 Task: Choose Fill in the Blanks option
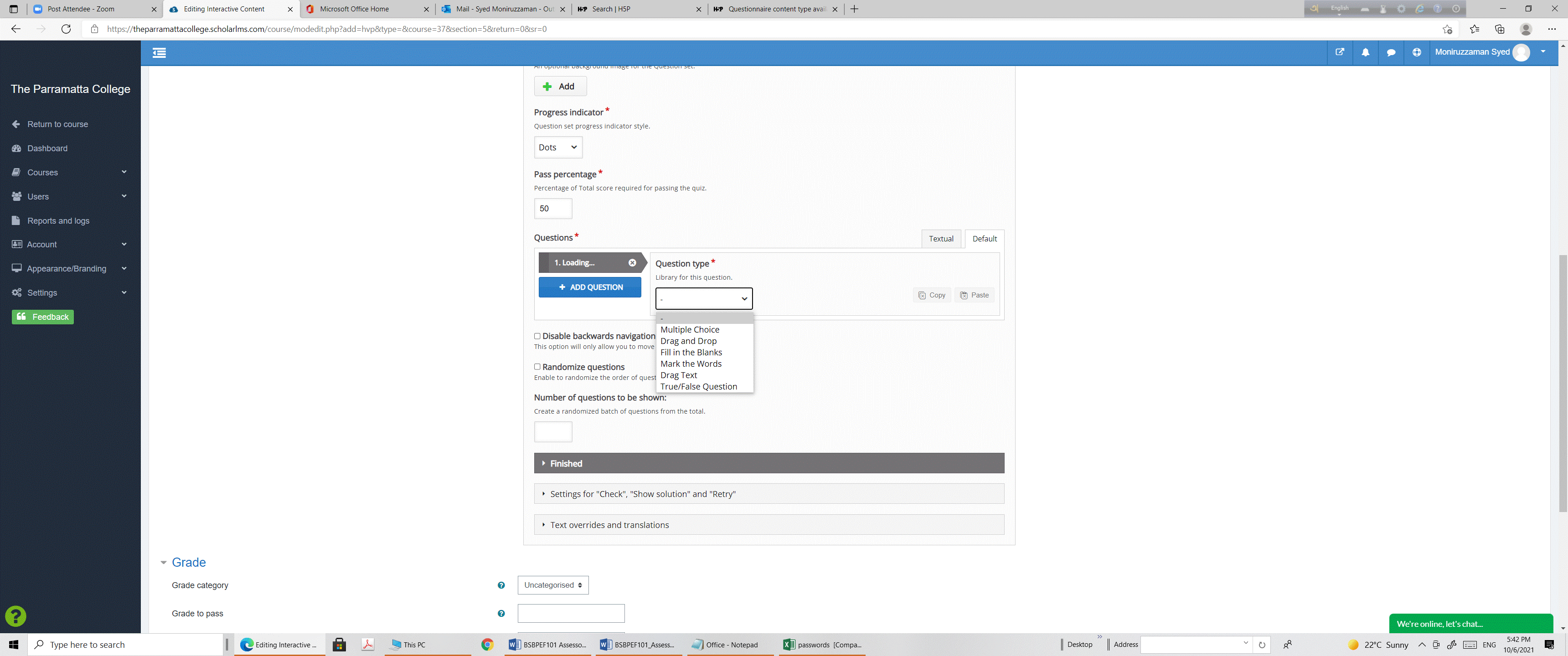[x=704, y=352]
